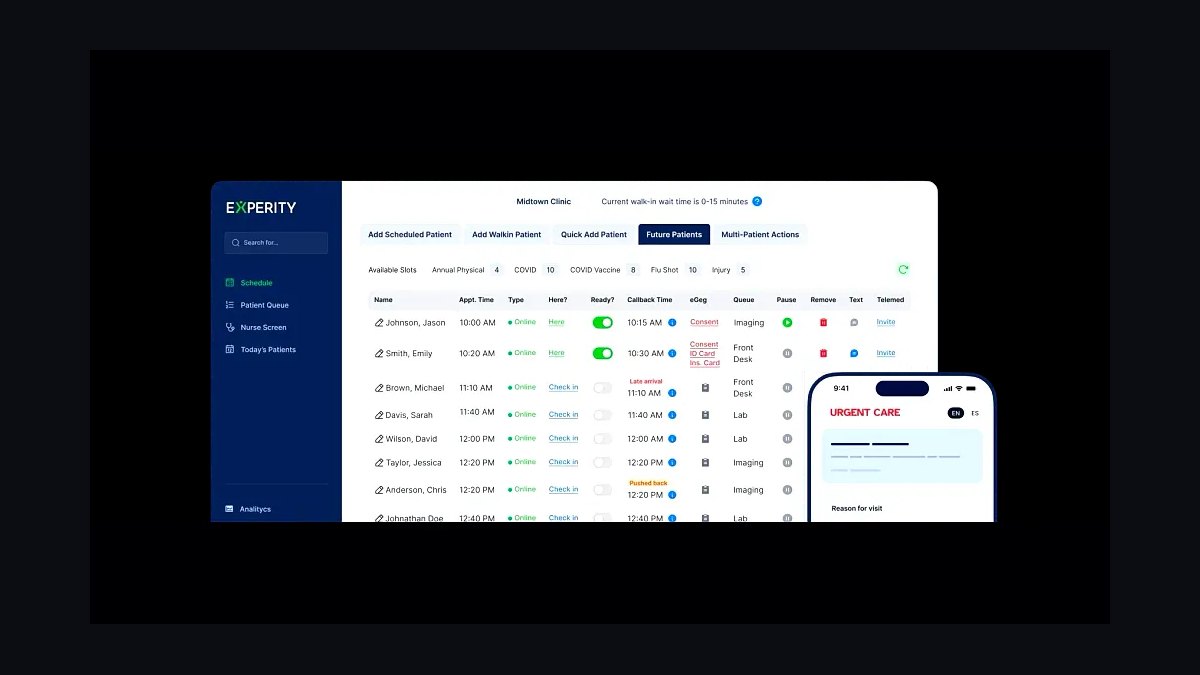The image size is (1200, 675).
Task: Click the Future Patients tab
Action: click(x=674, y=235)
